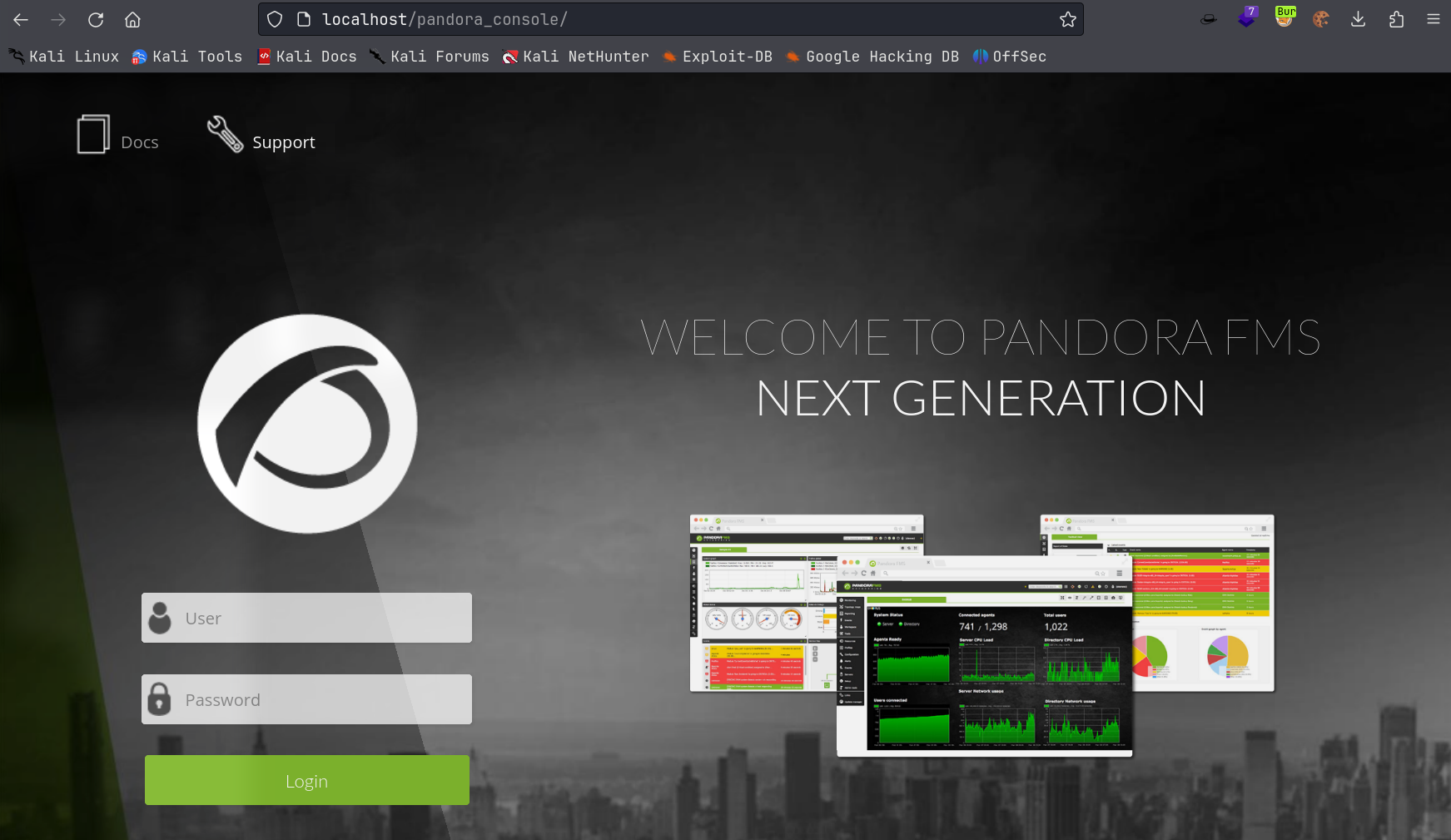Open the Exploit-DB bookmark

point(718,57)
